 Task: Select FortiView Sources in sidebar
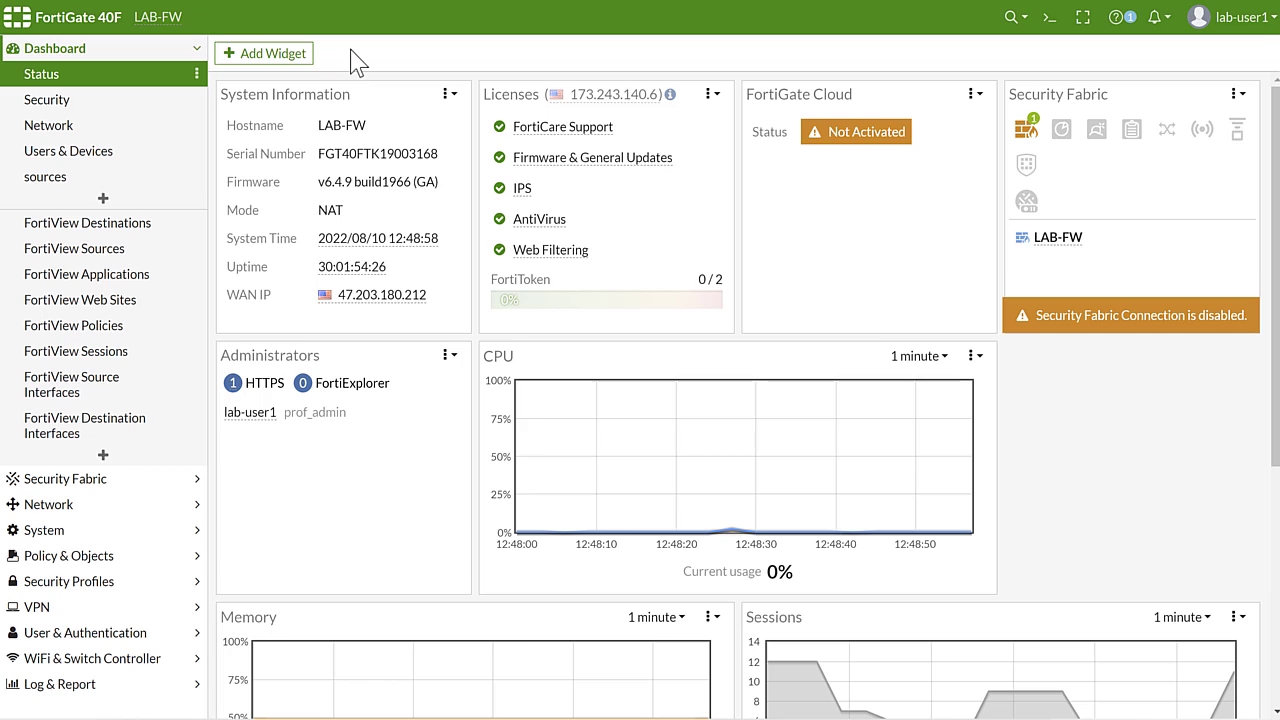click(74, 248)
